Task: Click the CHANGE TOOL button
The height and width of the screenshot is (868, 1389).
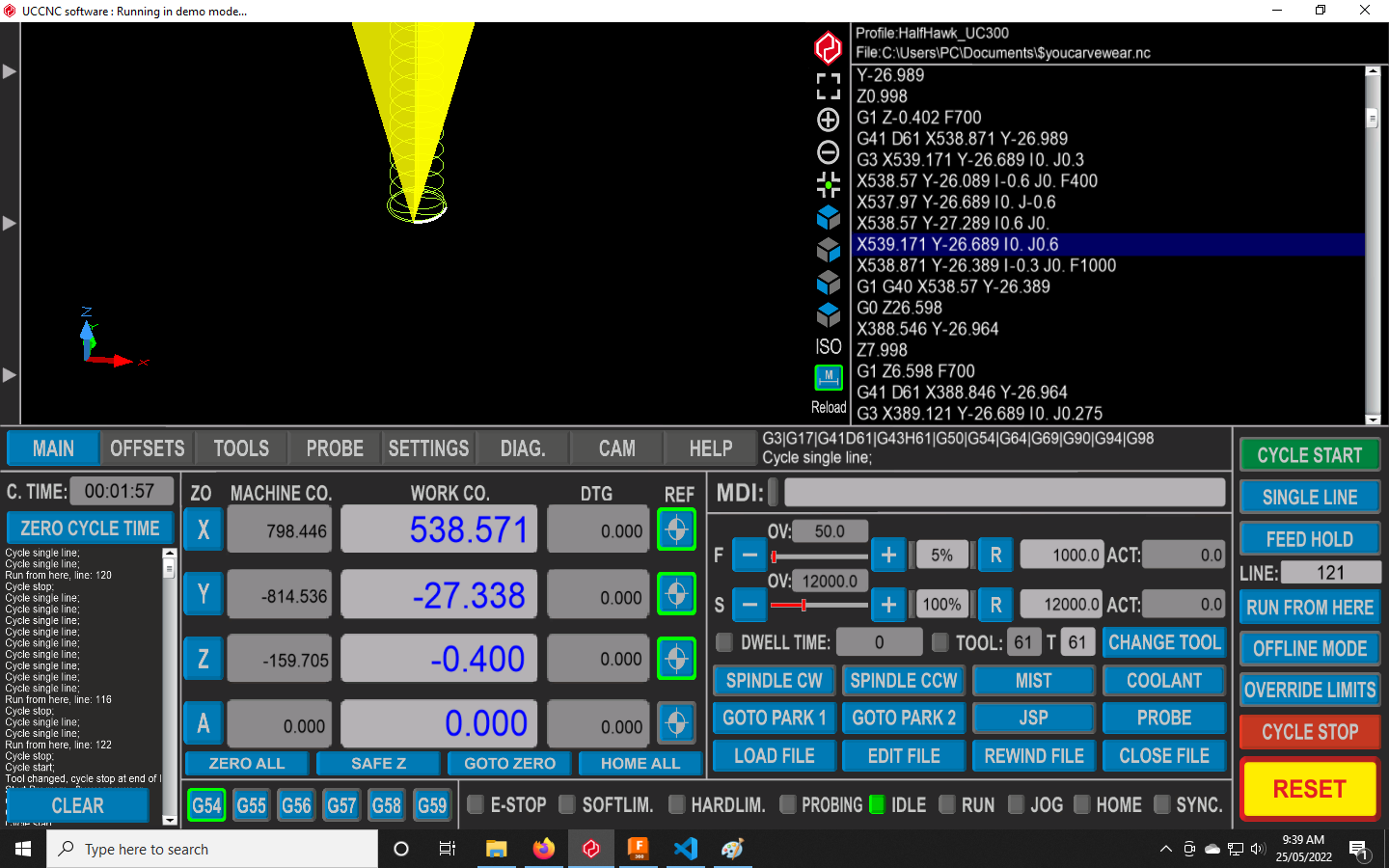Action: 1164,642
